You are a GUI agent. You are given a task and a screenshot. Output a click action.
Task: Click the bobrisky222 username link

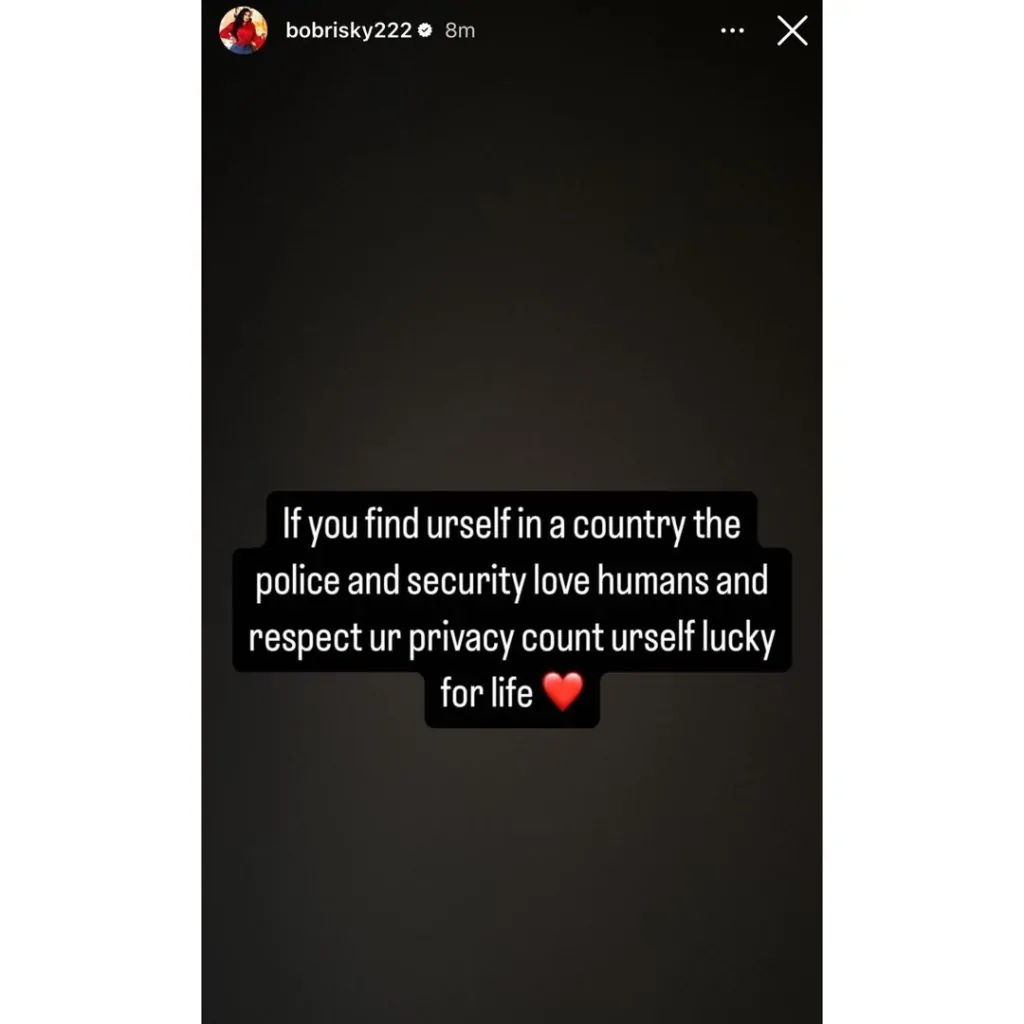coord(348,31)
